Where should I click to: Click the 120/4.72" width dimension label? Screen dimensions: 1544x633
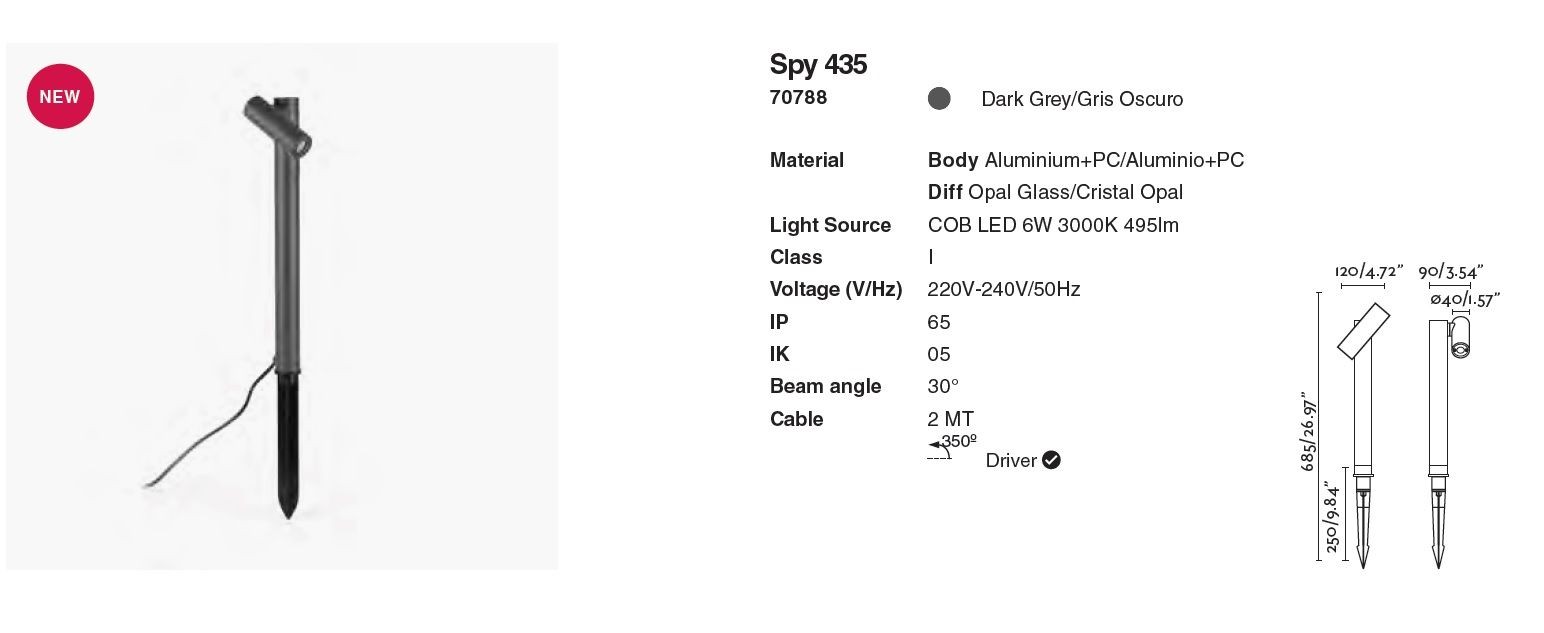click(x=1369, y=270)
